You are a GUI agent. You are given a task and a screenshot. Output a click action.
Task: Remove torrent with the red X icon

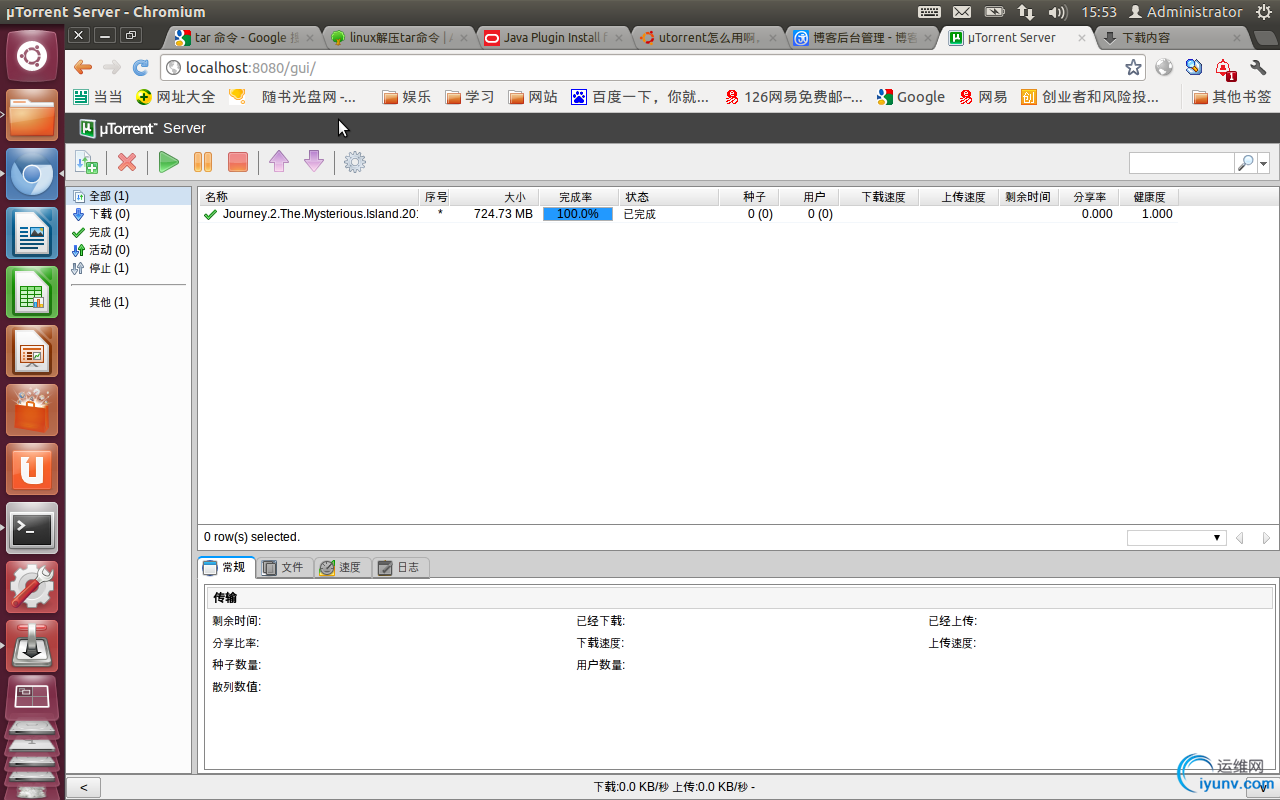pyautogui.click(x=127, y=162)
